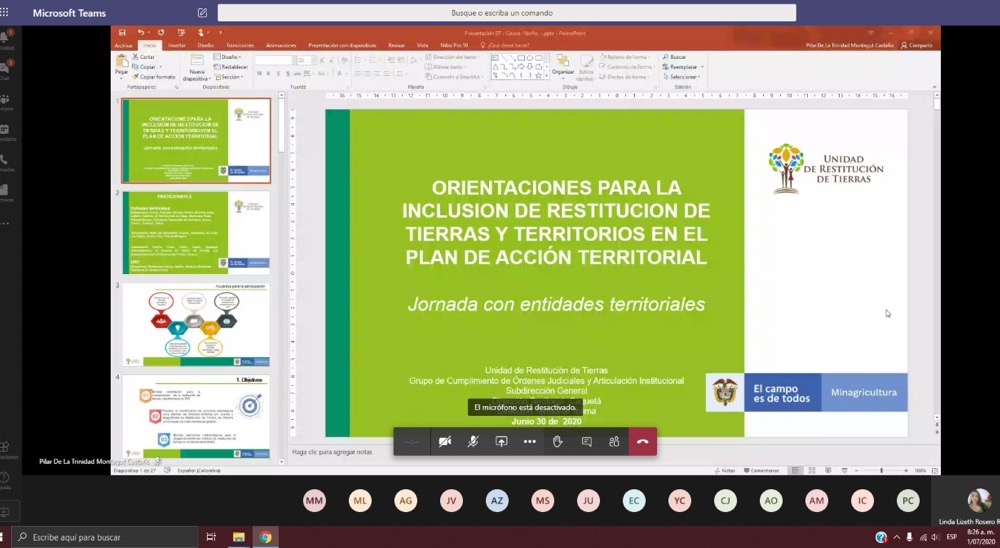
Task: Click Restablecer slide button
Action: click(231, 66)
